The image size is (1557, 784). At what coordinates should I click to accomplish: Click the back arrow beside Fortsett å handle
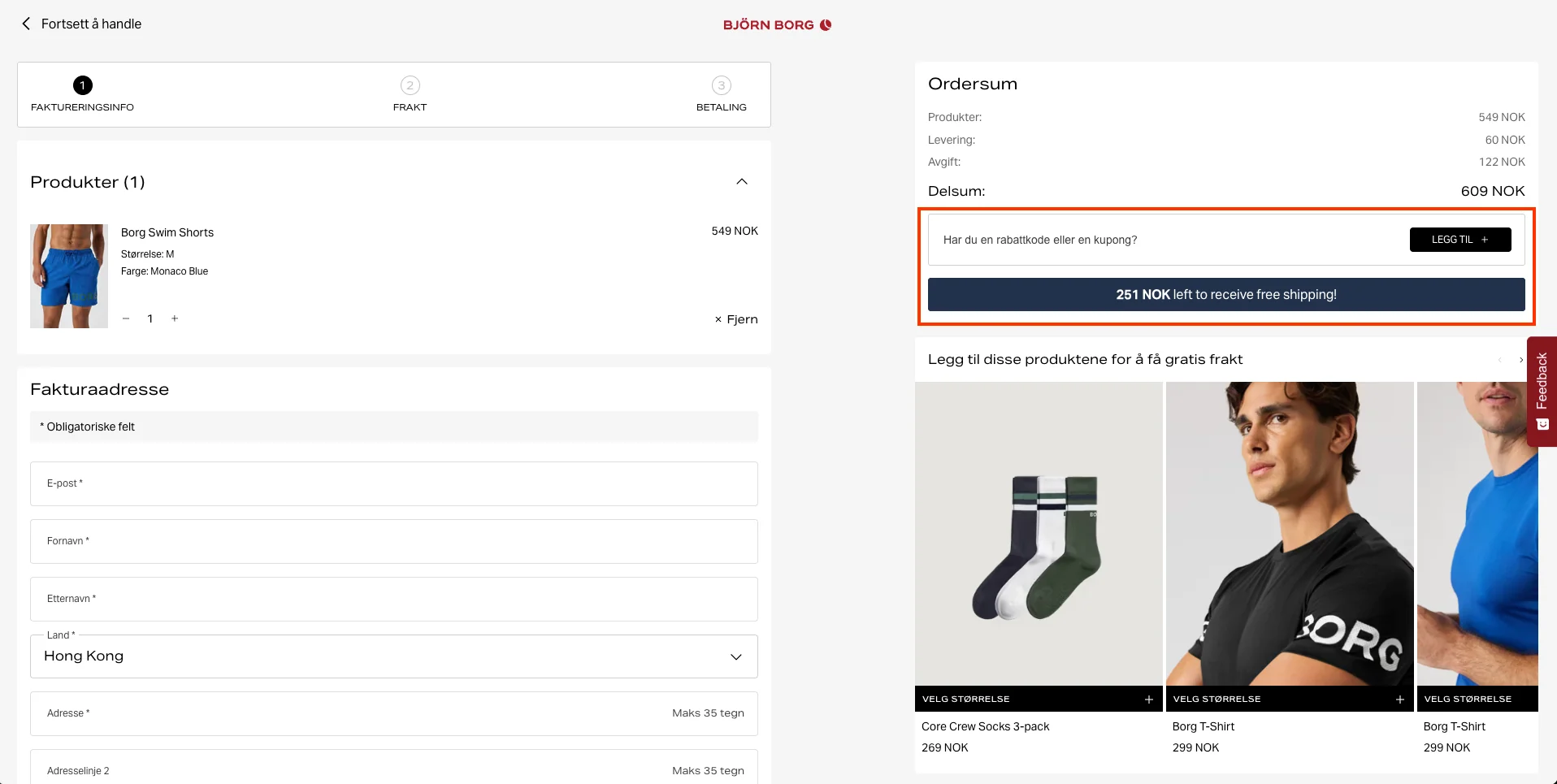(26, 24)
